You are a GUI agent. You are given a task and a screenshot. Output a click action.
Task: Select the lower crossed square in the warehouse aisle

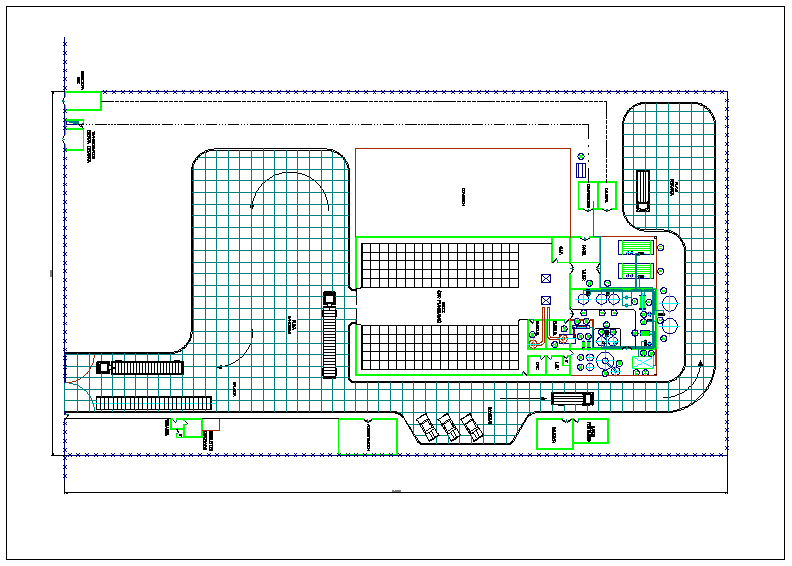546,300
